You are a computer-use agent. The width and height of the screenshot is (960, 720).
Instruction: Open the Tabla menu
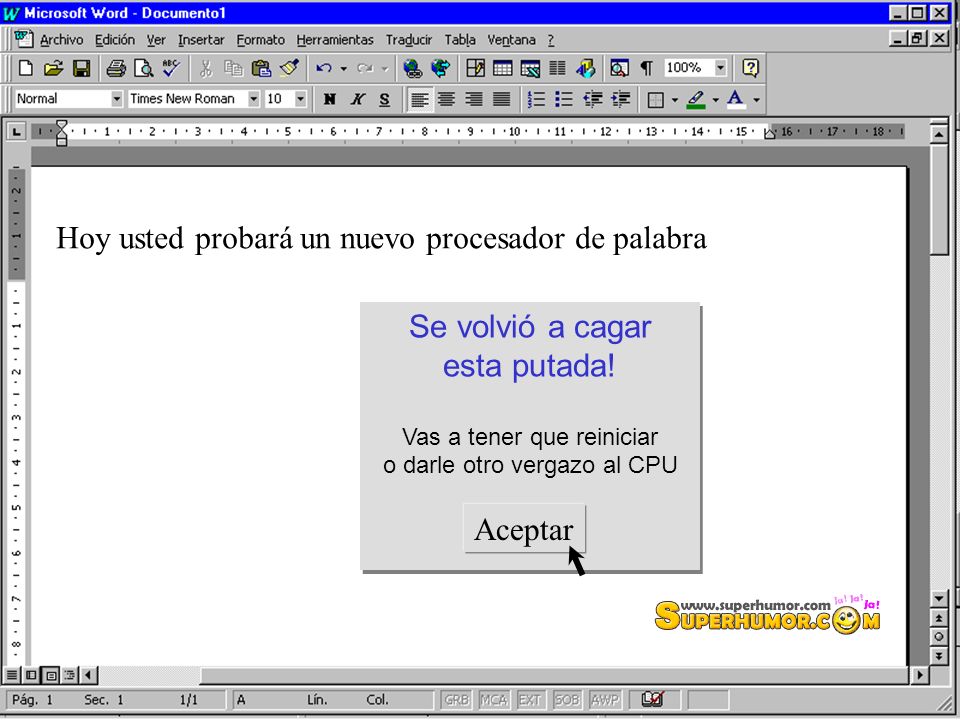point(460,40)
